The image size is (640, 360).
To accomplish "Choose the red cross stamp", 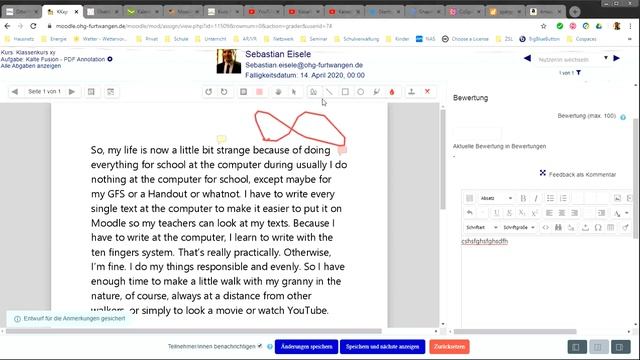I will (x=427, y=92).
